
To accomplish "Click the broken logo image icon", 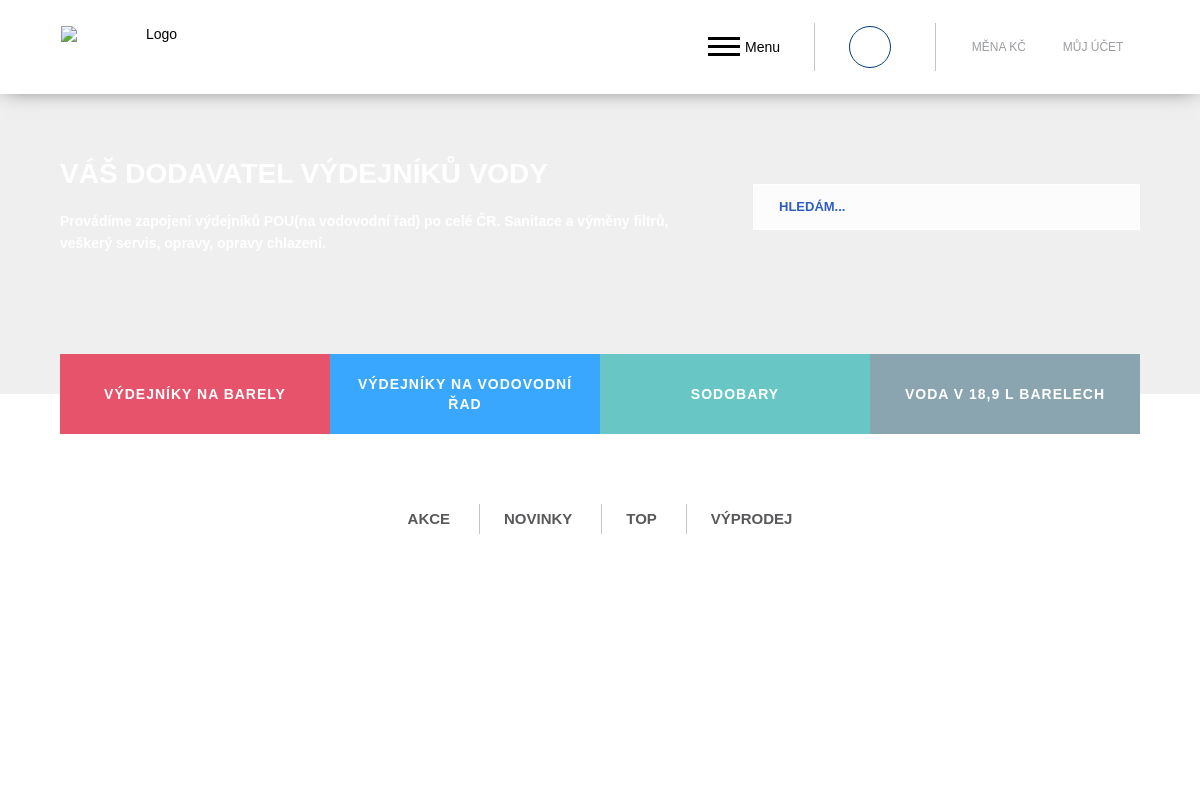I will pos(69,34).
